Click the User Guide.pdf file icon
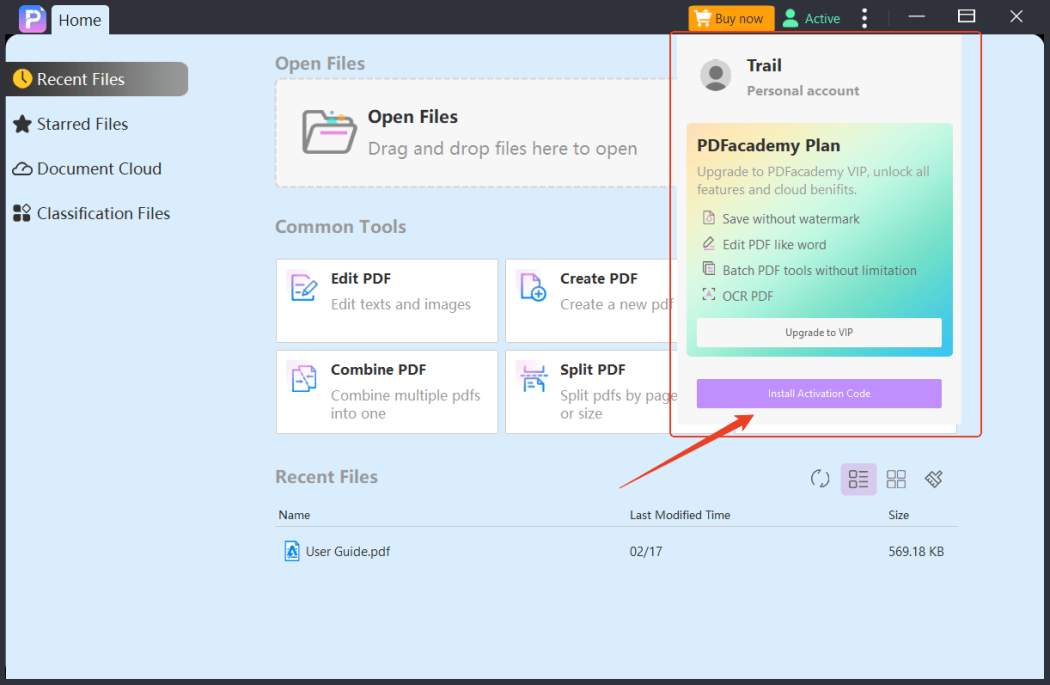 point(292,551)
